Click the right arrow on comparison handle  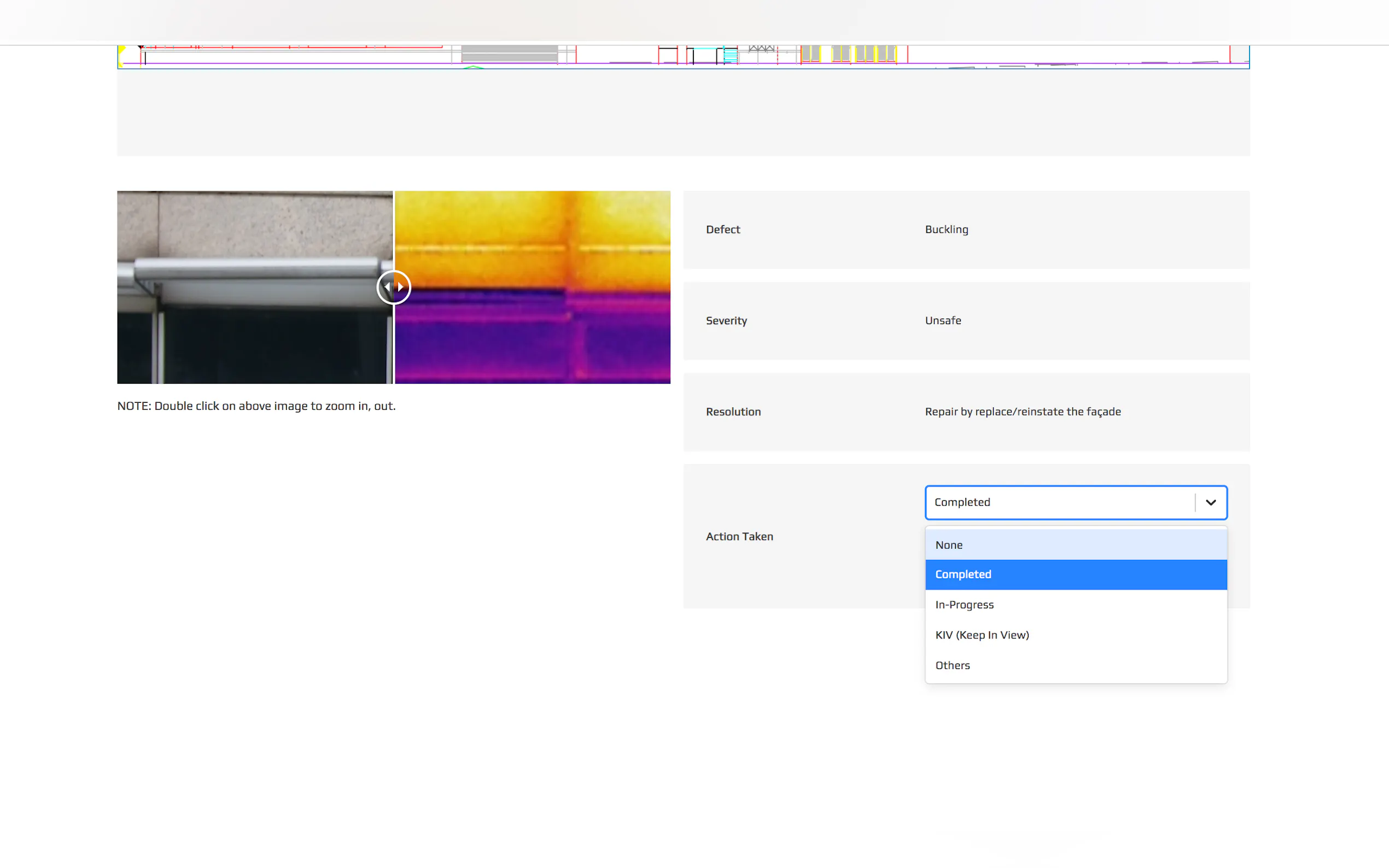[x=401, y=287]
